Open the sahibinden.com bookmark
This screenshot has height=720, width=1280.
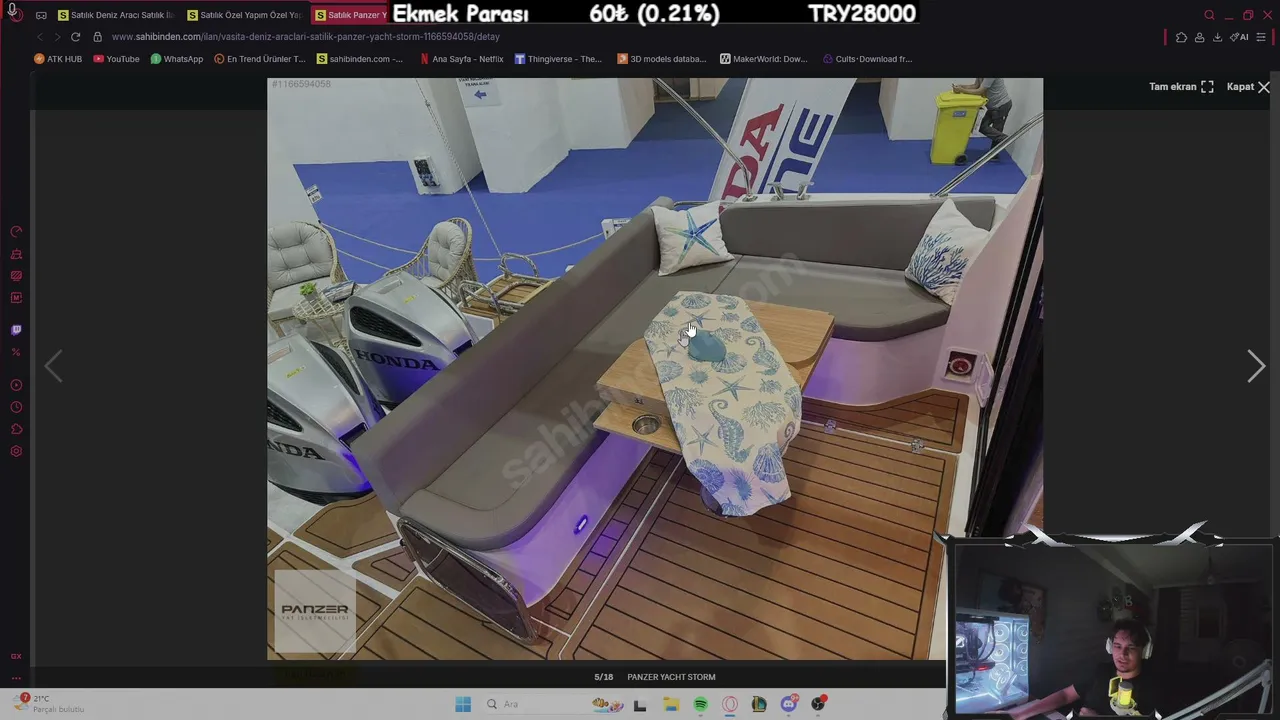tap(360, 59)
